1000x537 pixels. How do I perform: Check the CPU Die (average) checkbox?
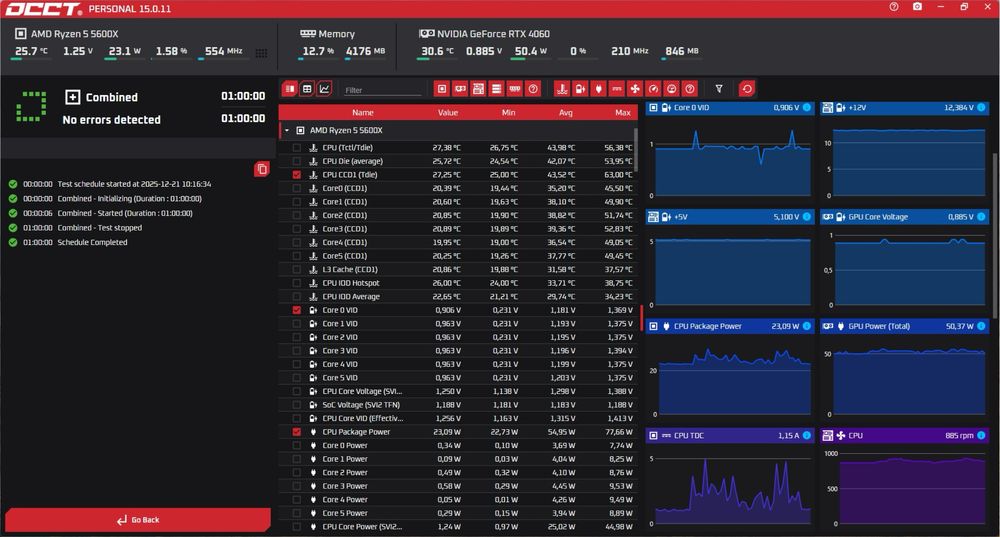[297, 161]
